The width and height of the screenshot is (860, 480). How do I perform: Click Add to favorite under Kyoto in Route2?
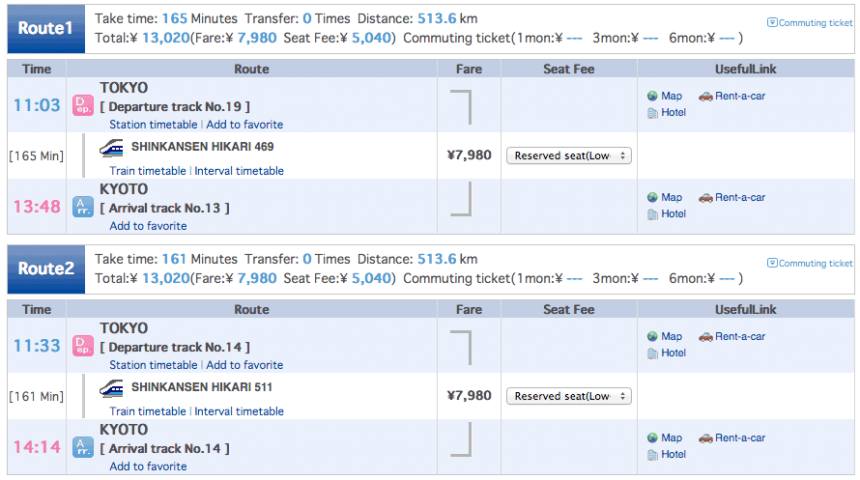click(x=148, y=466)
